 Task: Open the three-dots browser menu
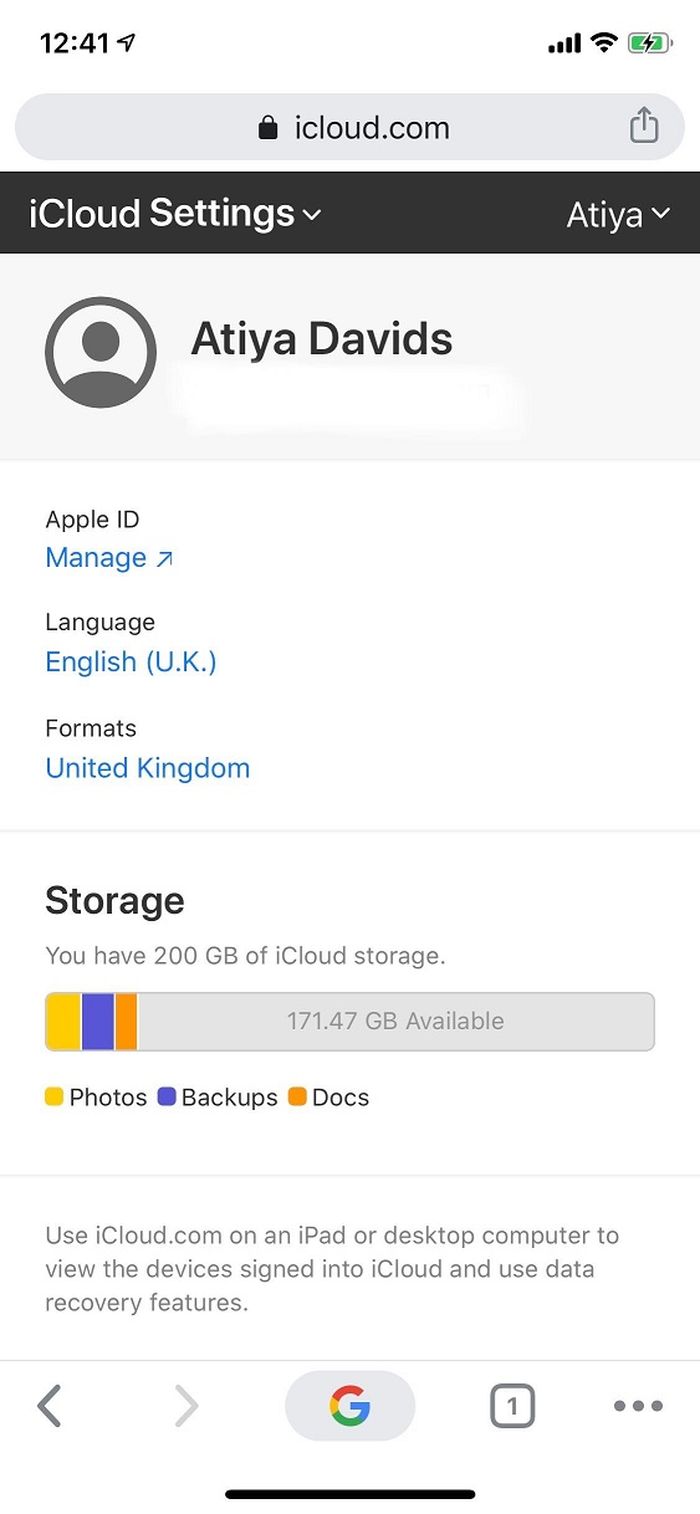click(638, 1406)
